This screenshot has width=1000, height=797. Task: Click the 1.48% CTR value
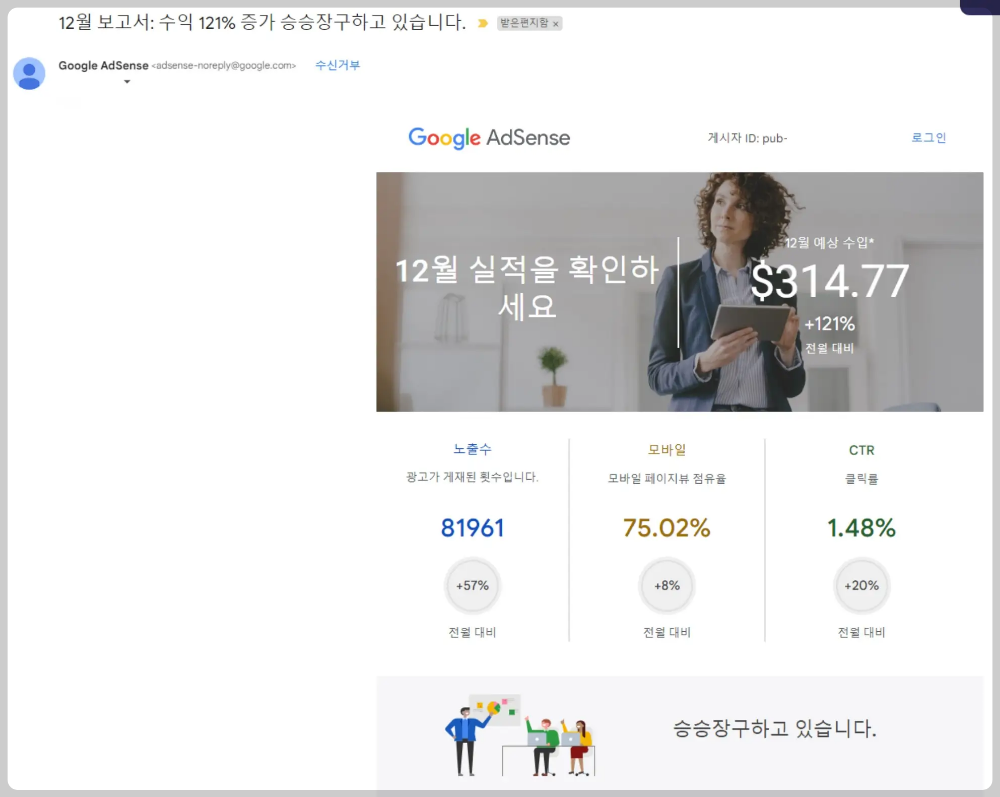862,528
